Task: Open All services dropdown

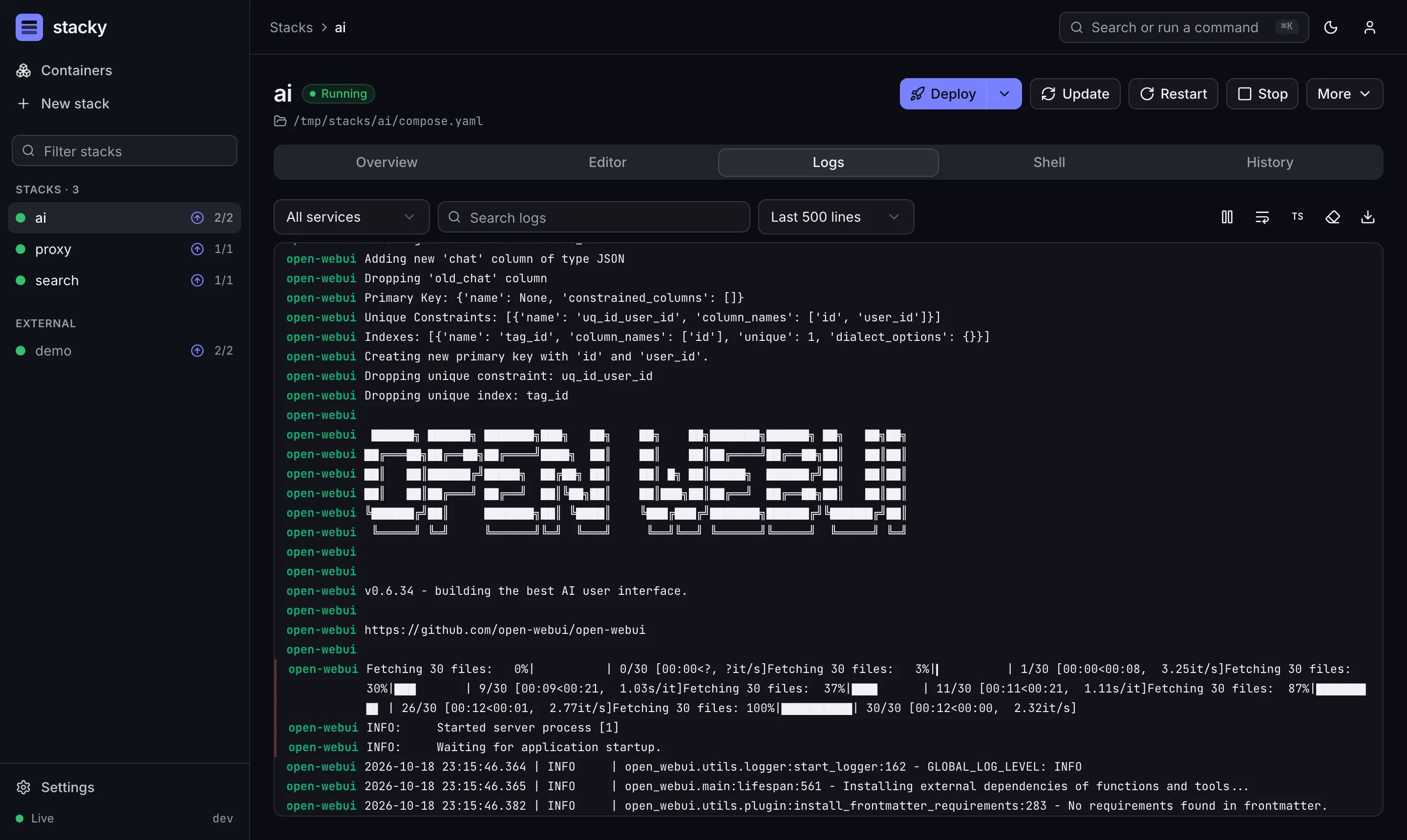Action: pyautogui.click(x=351, y=217)
